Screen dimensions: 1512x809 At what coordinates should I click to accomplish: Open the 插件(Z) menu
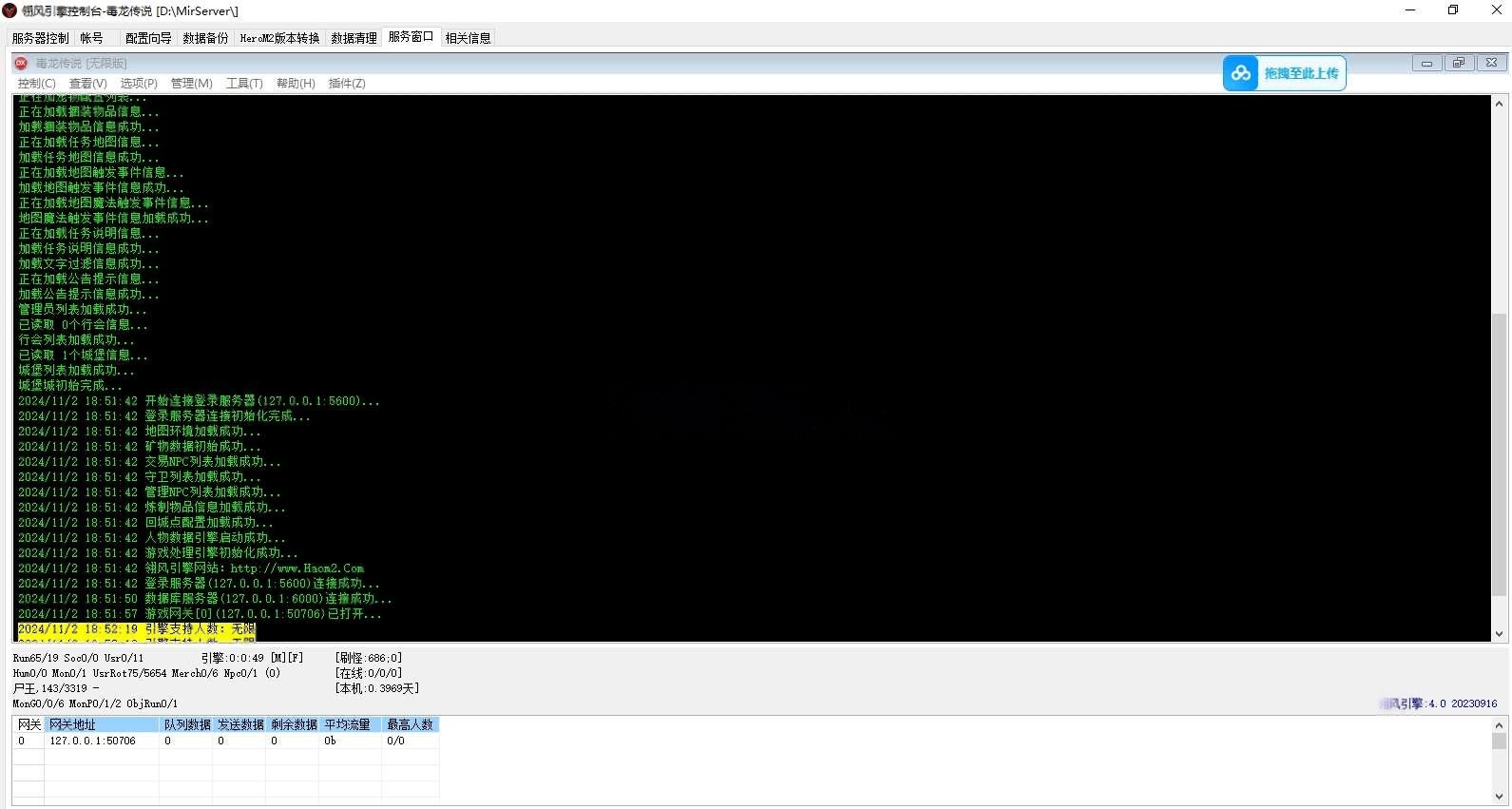(x=347, y=84)
